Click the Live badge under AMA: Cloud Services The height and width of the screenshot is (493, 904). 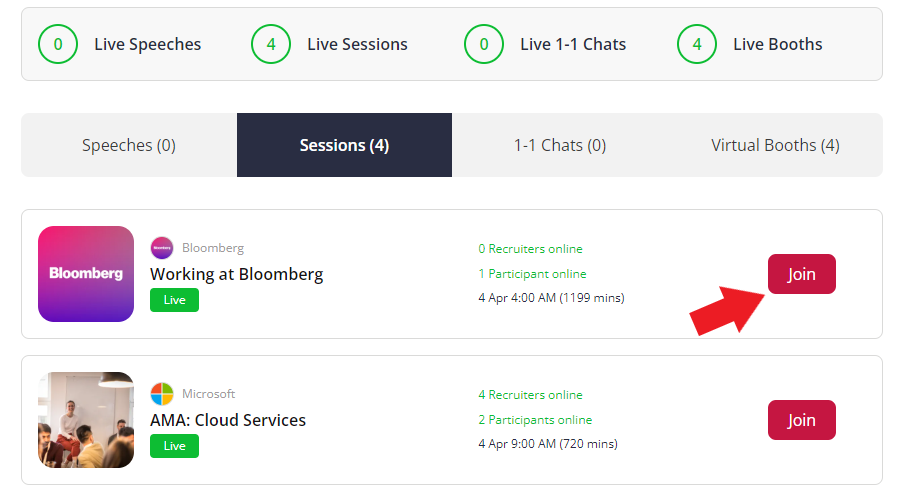pos(174,446)
